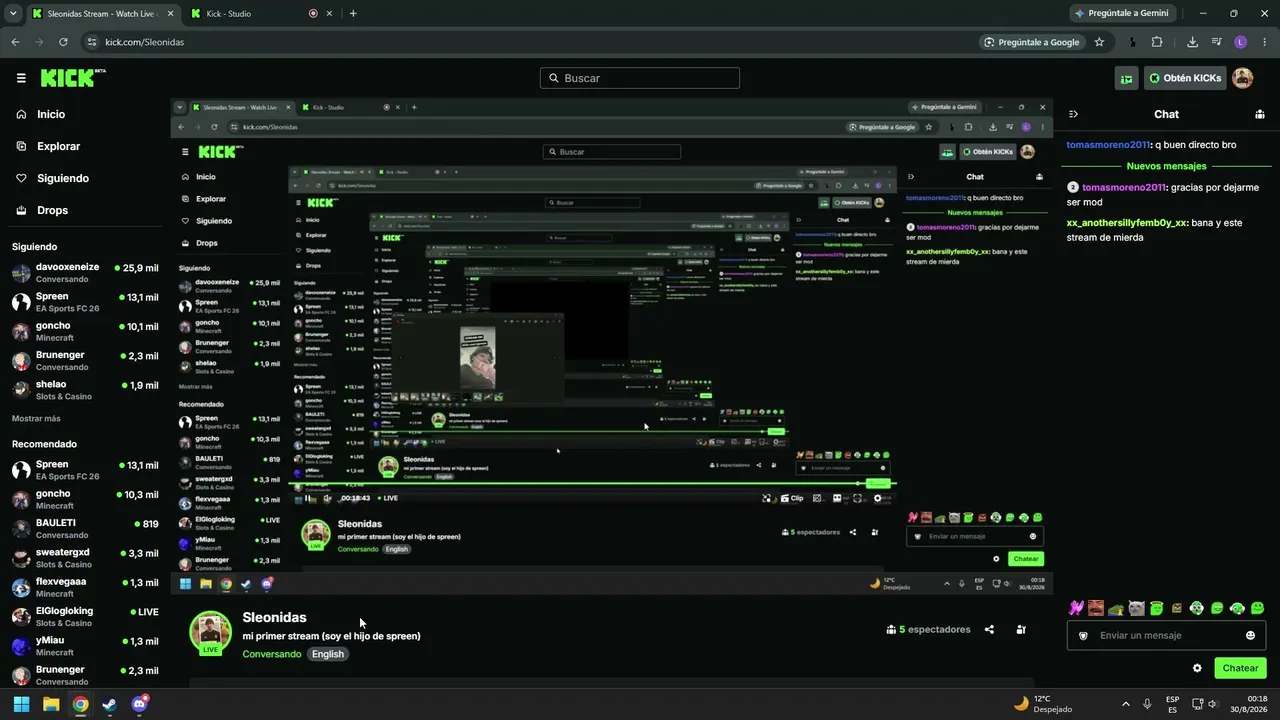Click the Nuevos mensajes divider label
The height and width of the screenshot is (720, 1280).
pos(1166,166)
